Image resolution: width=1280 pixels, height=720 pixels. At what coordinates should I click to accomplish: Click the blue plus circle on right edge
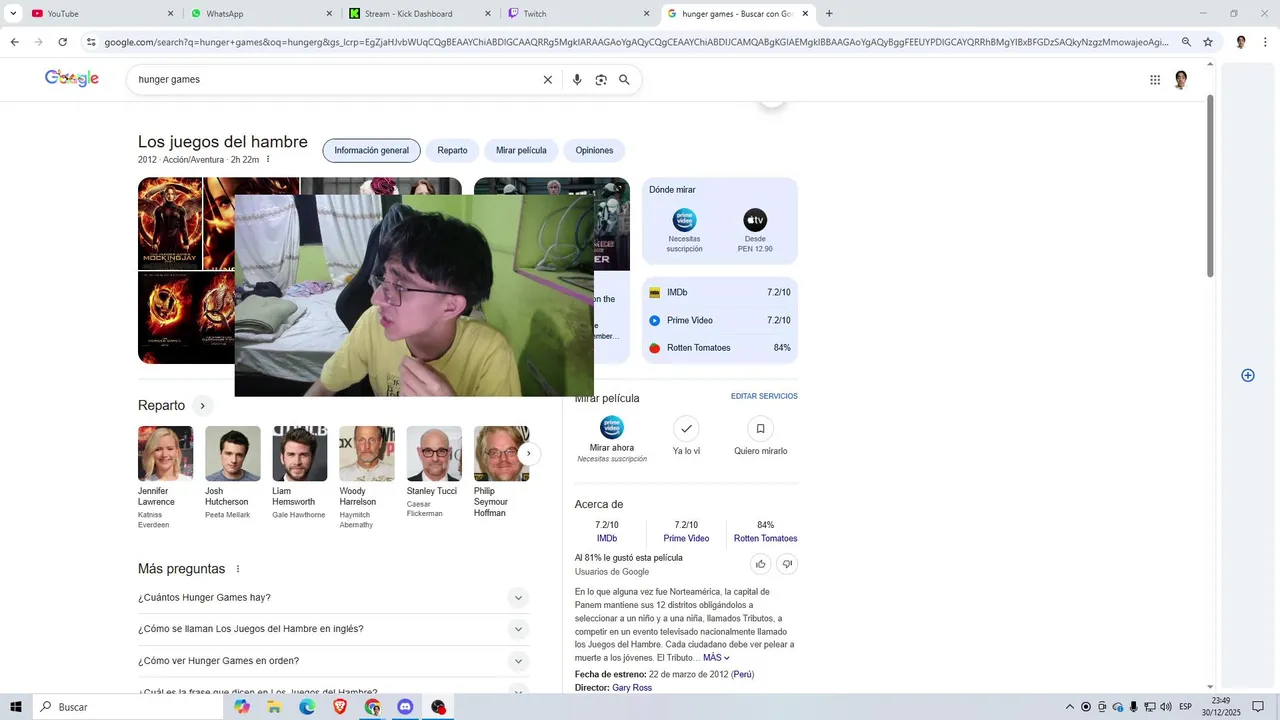pyautogui.click(x=1248, y=375)
